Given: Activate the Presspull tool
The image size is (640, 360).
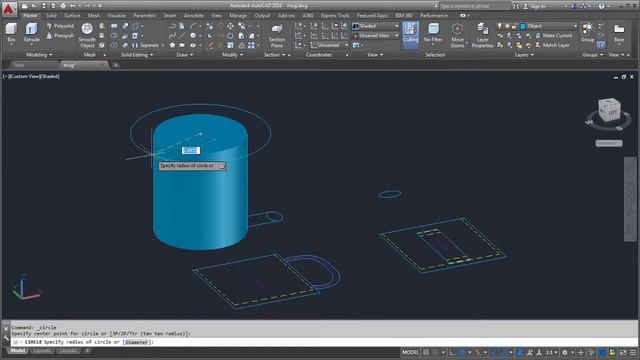Looking at the screenshot, I should click(60, 36).
